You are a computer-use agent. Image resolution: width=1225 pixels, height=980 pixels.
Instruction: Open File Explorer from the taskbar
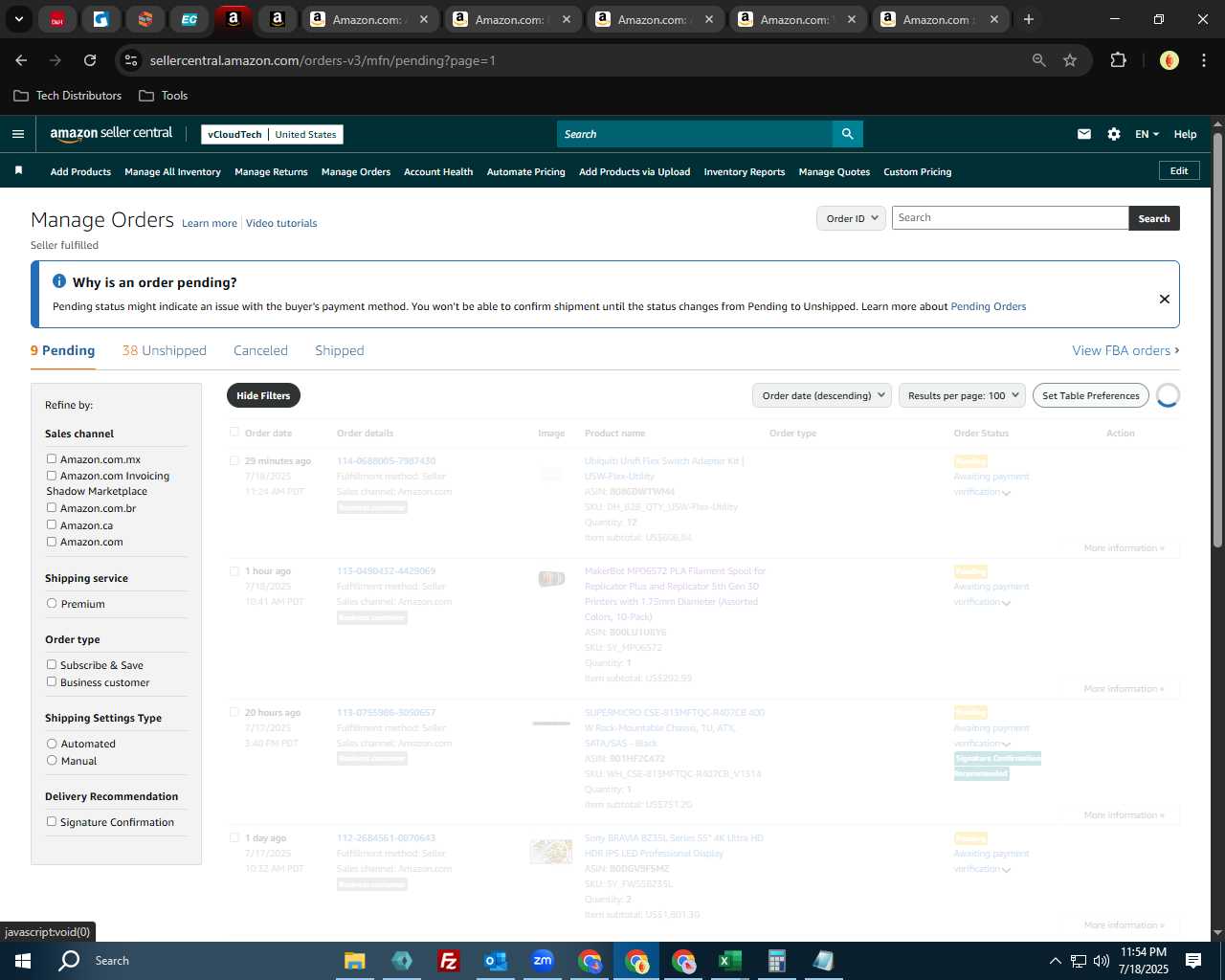click(x=355, y=961)
